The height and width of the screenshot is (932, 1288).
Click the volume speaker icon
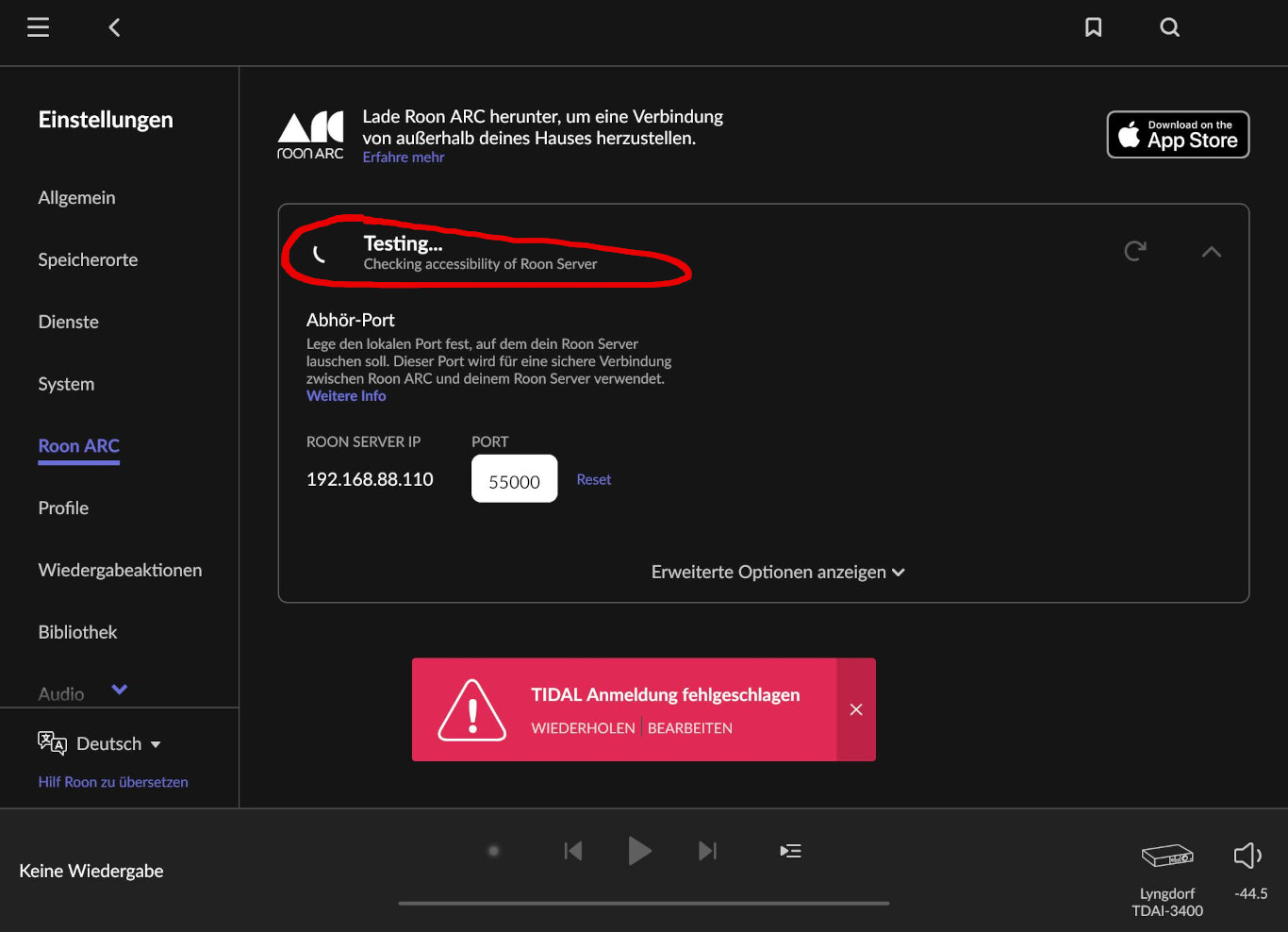click(1247, 856)
